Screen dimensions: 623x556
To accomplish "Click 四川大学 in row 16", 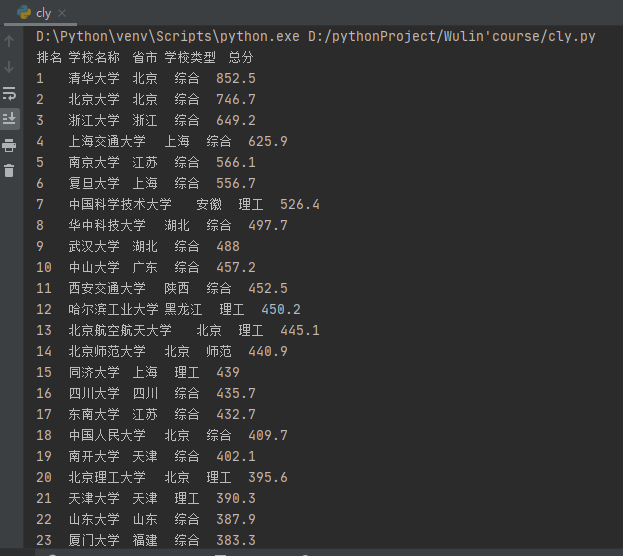I will 94,393.
